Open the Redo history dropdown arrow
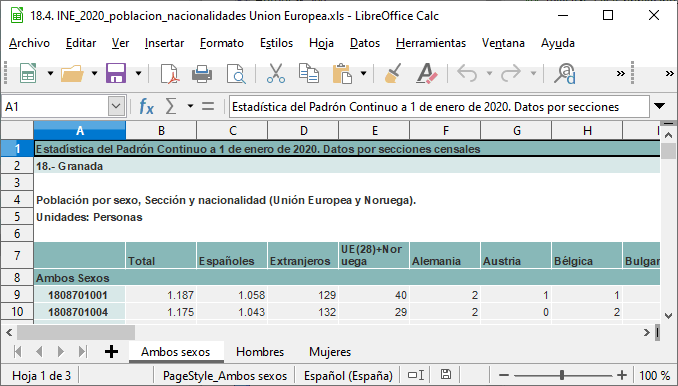This screenshot has height=386, width=678. tap(534, 73)
